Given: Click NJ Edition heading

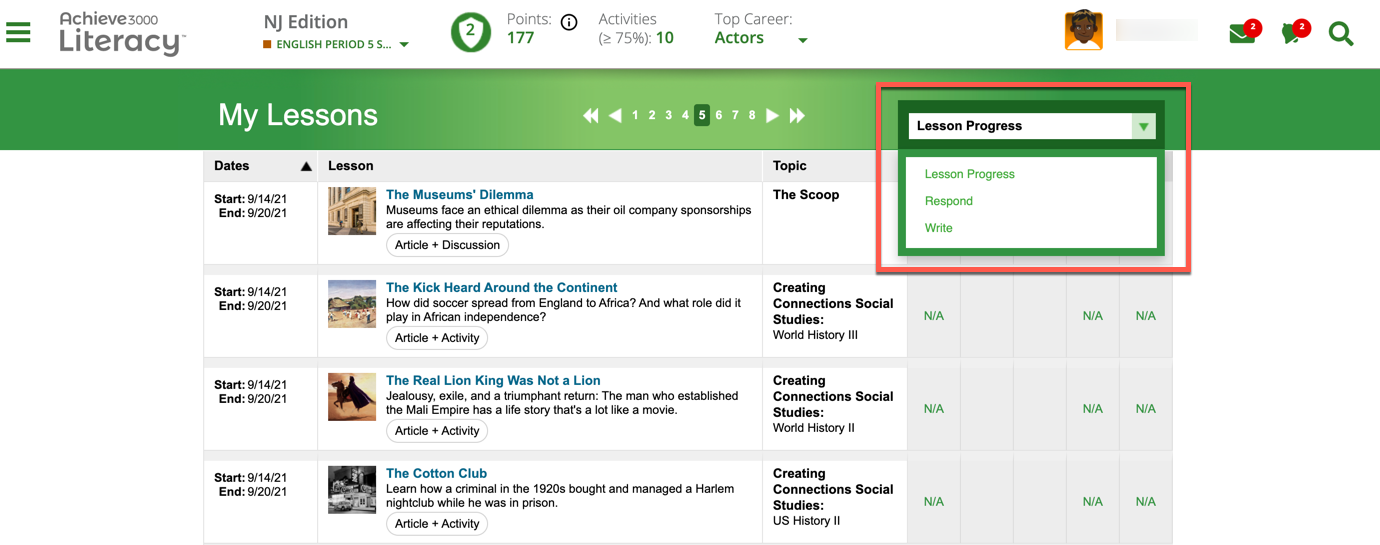Looking at the screenshot, I should point(306,22).
